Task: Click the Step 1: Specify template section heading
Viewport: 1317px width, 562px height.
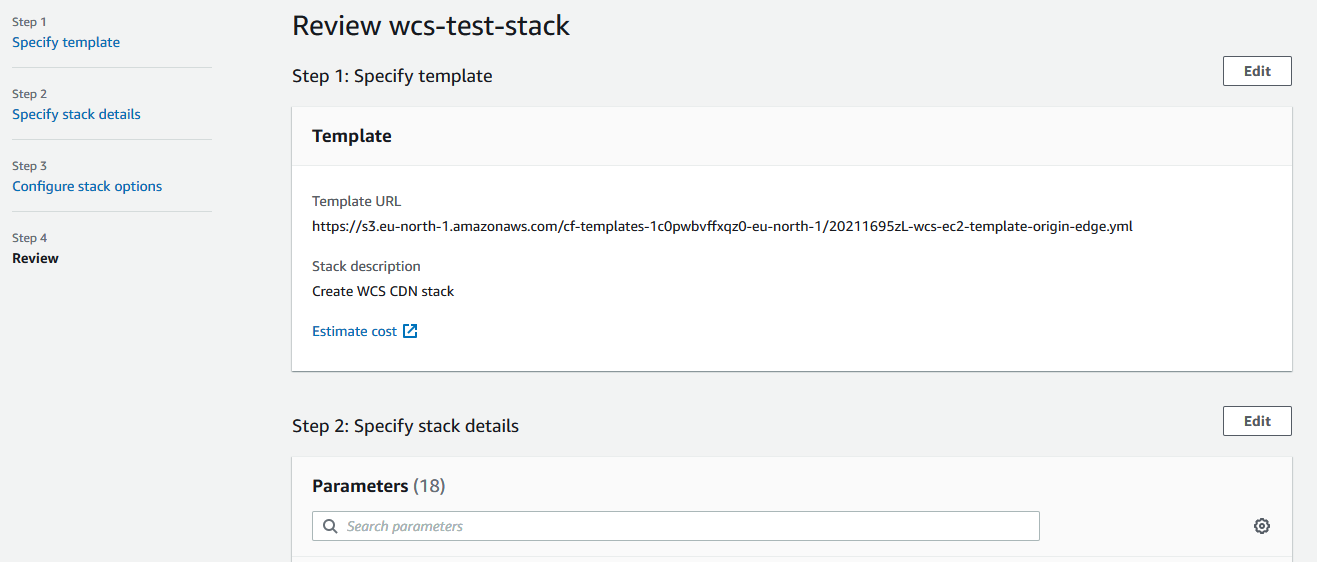Action: tap(392, 76)
